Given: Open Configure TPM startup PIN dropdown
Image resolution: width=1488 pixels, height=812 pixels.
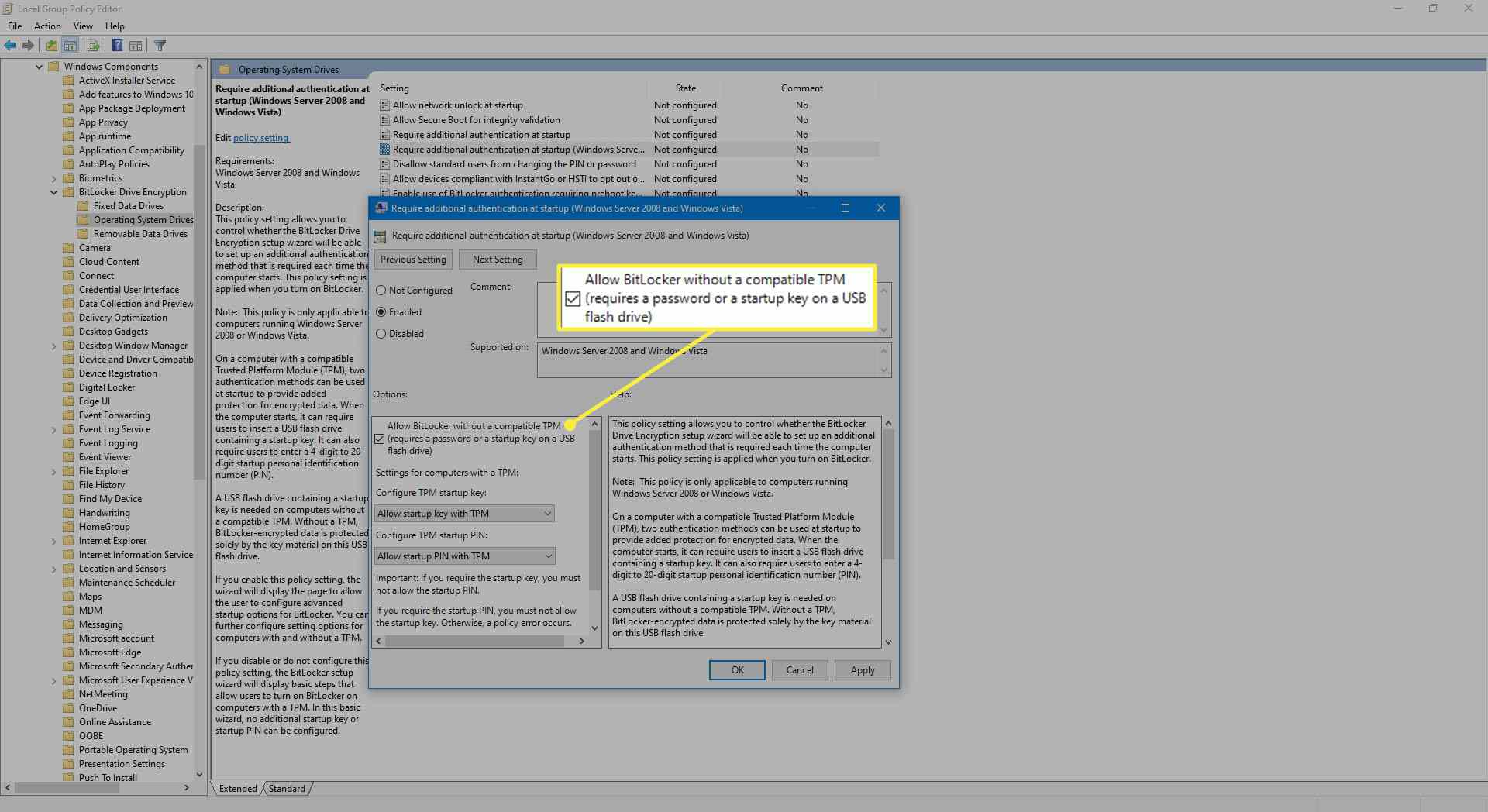Looking at the screenshot, I should click(465, 556).
